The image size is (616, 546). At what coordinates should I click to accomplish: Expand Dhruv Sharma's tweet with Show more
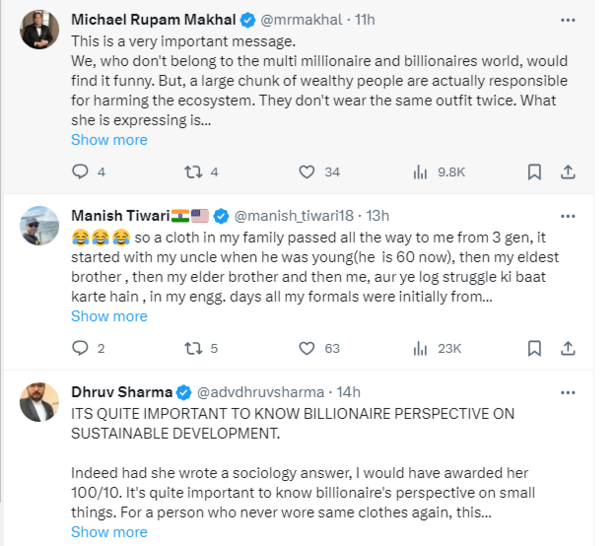tap(109, 532)
